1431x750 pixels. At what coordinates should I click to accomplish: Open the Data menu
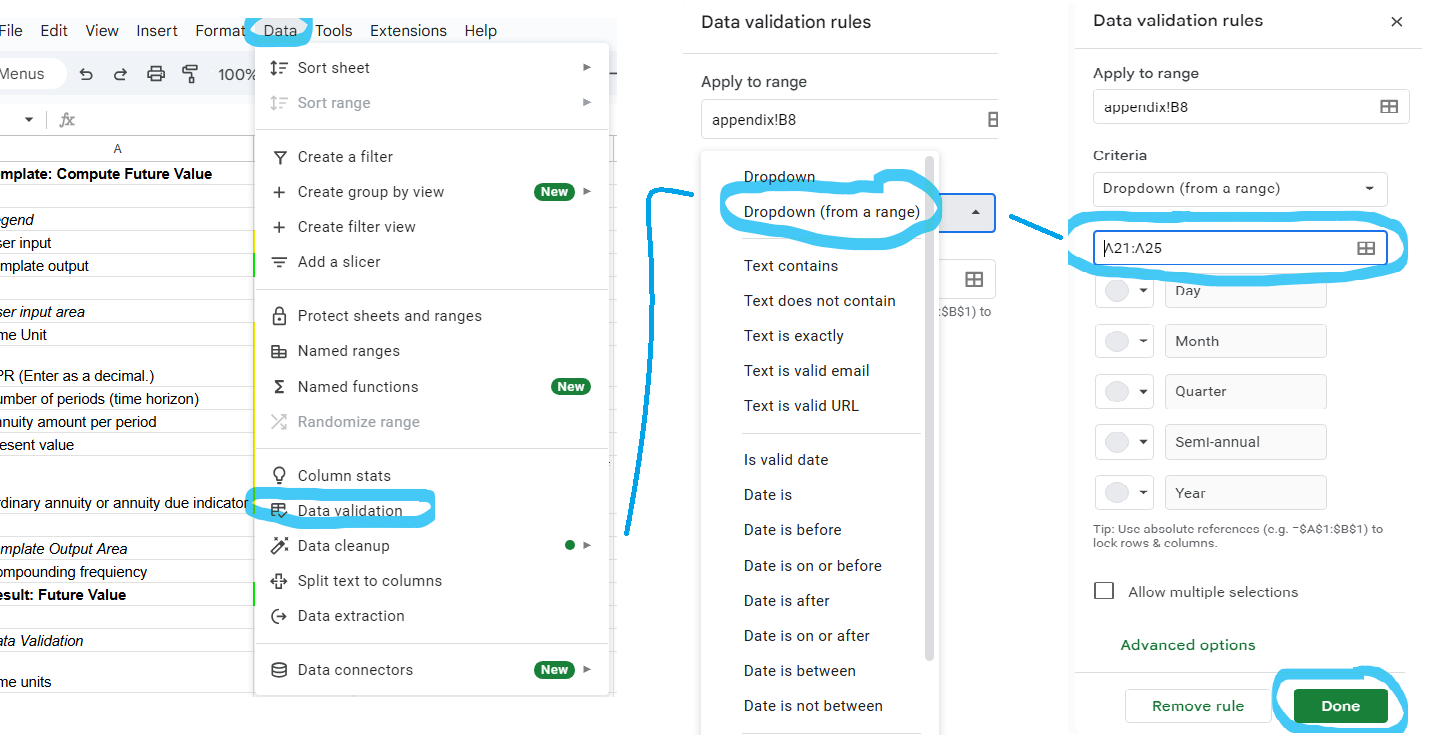(280, 31)
